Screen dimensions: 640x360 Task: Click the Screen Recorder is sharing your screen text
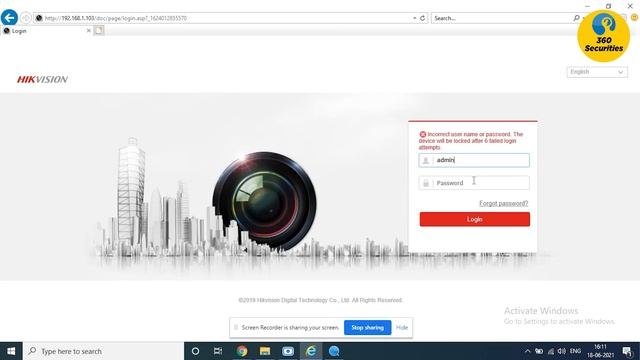pos(290,327)
